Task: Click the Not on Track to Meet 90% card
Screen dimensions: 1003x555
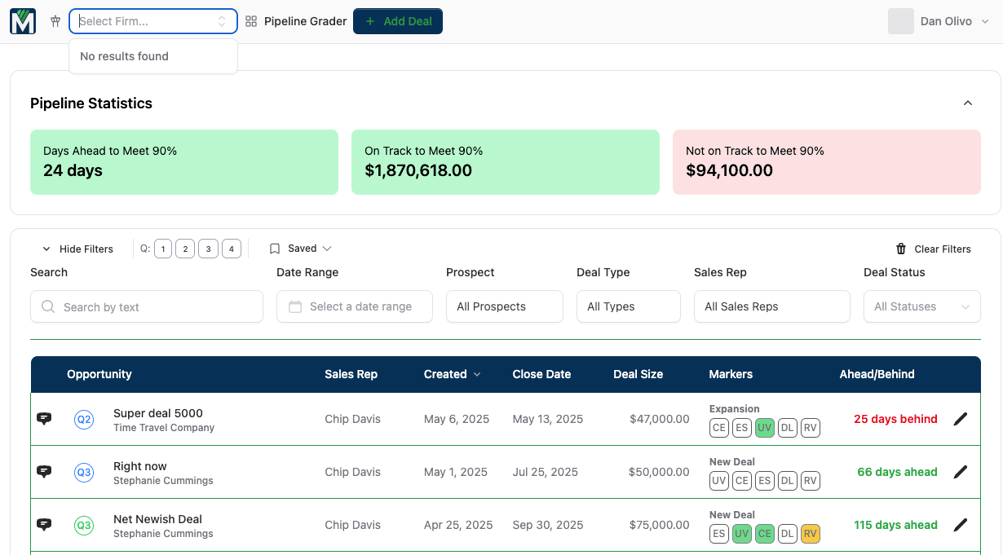Action: click(x=826, y=162)
